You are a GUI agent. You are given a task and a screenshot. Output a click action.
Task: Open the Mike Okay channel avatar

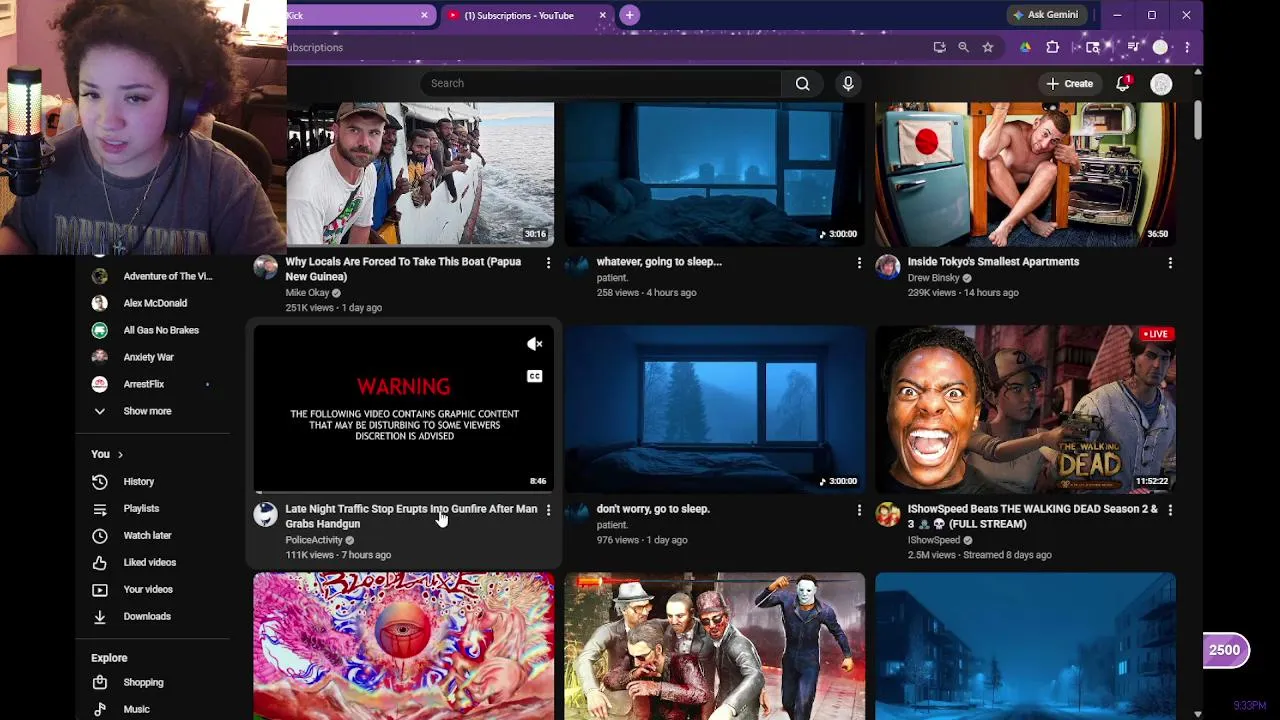pyautogui.click(x=265, y=267)
